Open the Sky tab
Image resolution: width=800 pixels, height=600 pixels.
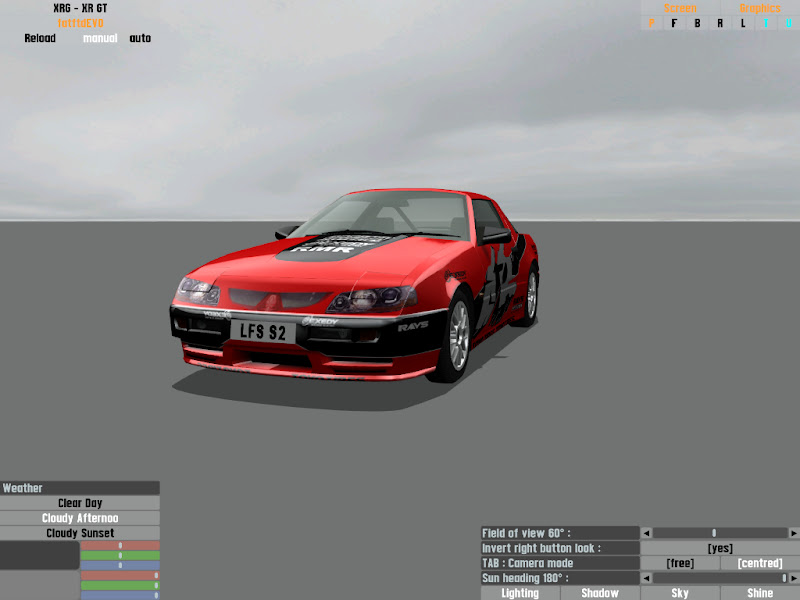pyautogui.click(x=680, y=593)
